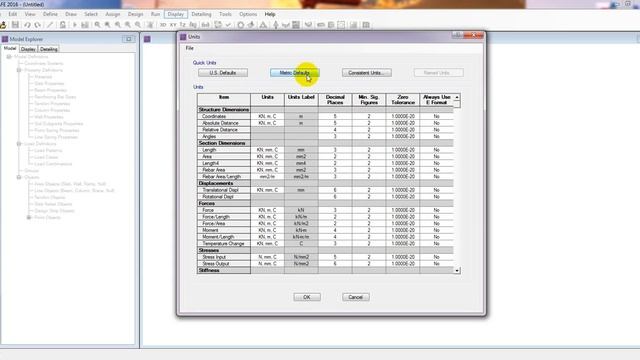Open the Help menu
This screenshot has height=360, width=640.
270,14
